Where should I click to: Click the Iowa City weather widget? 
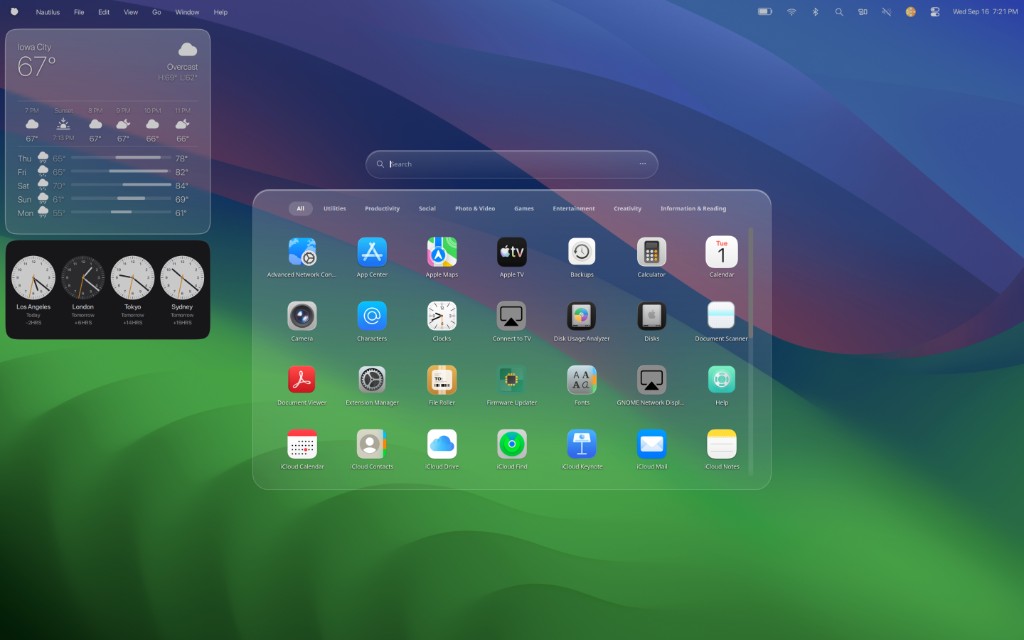coord(108,131)
